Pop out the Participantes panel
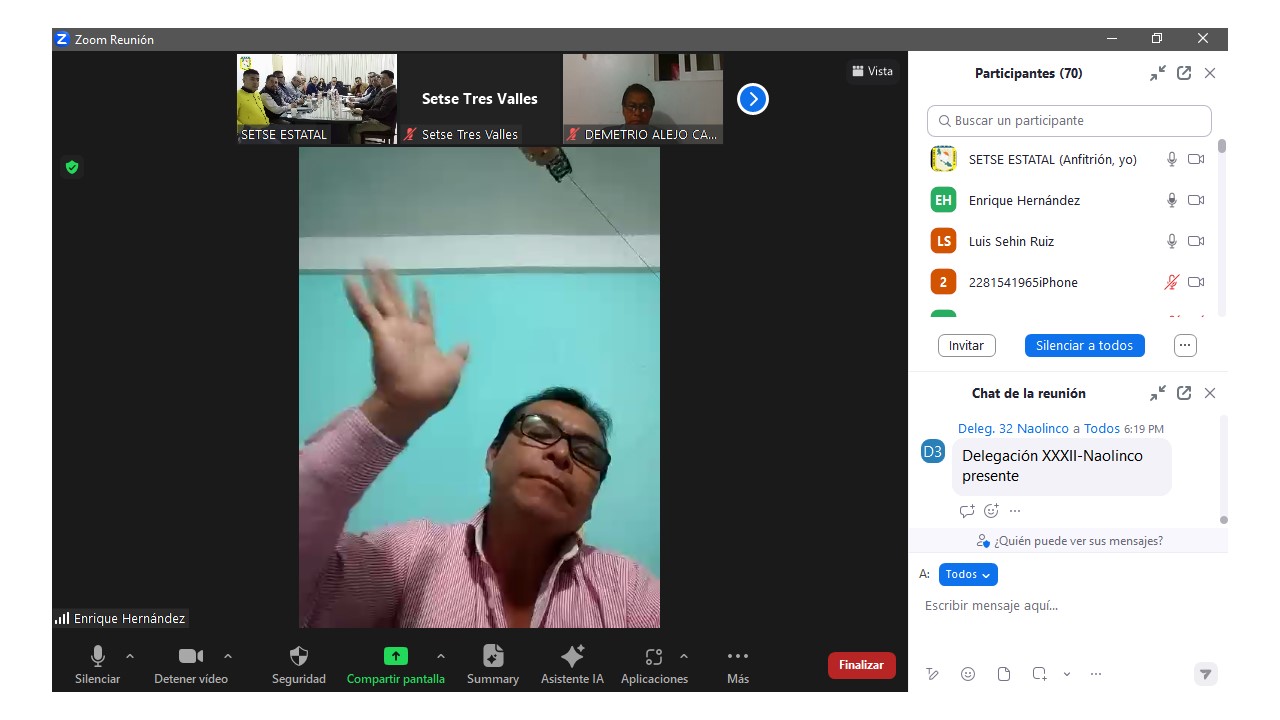This screenshot has height=720, width=1280. click(1184, 73)
